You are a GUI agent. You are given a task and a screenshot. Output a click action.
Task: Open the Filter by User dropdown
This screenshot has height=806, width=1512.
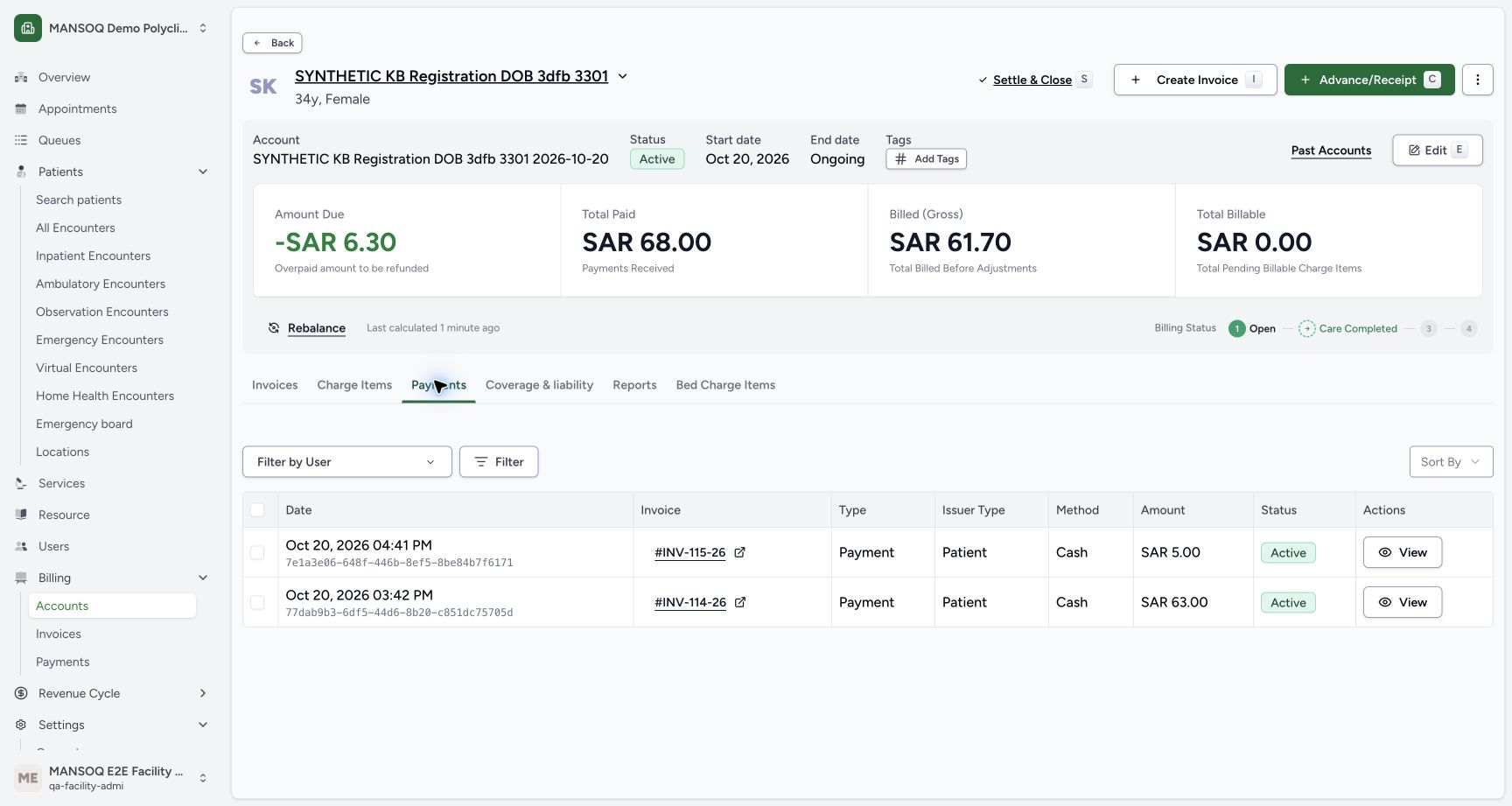pyautogui.click(x=346, y=462)
